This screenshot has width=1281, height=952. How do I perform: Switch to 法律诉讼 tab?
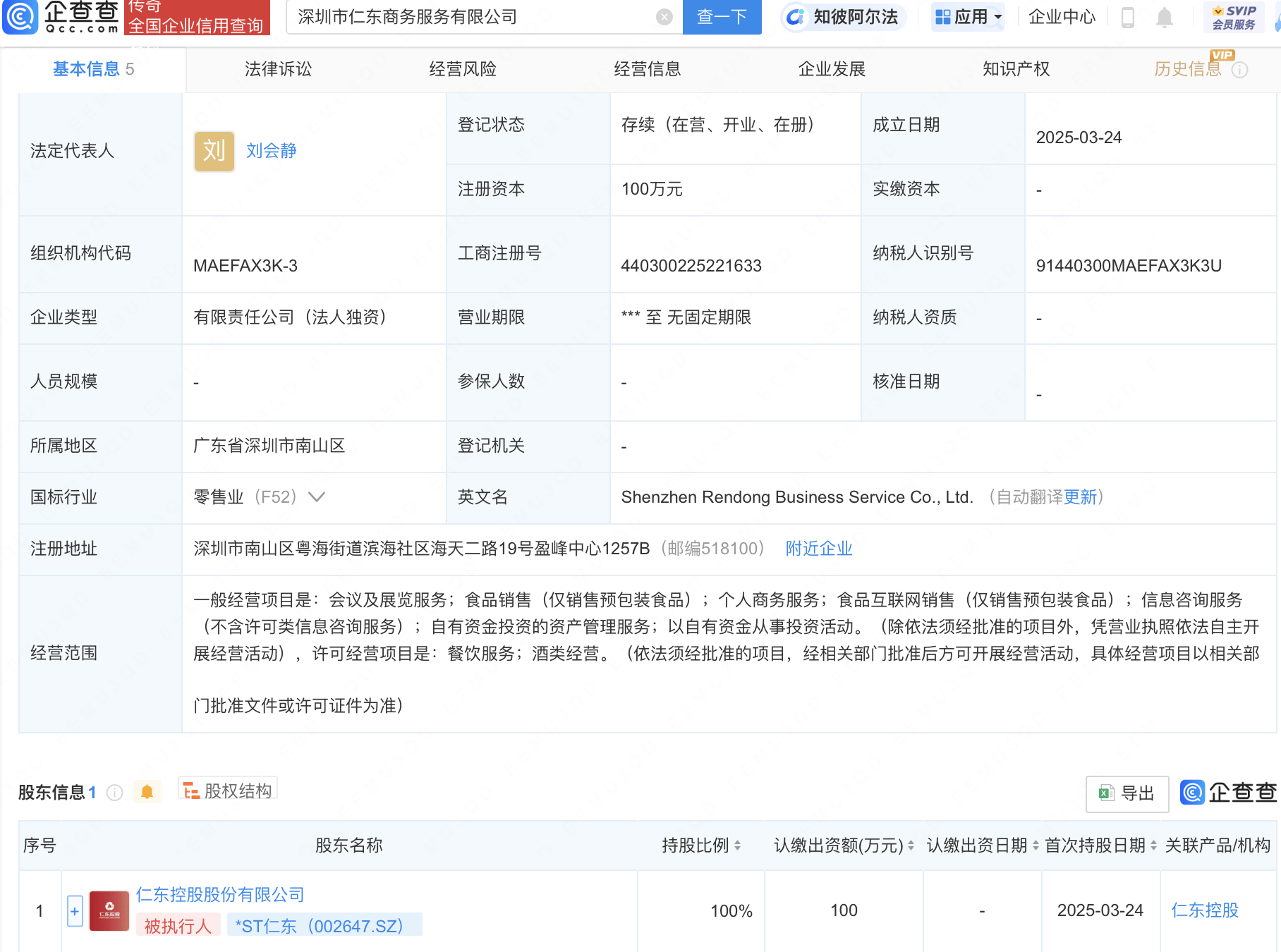point(279,69)
